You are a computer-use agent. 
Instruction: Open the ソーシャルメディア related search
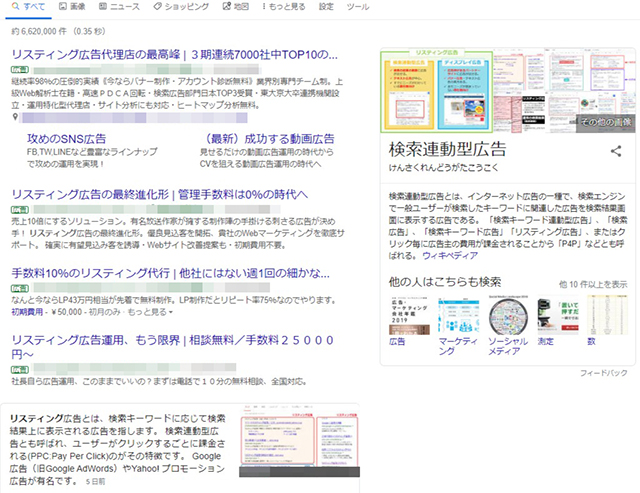[508, 326]
